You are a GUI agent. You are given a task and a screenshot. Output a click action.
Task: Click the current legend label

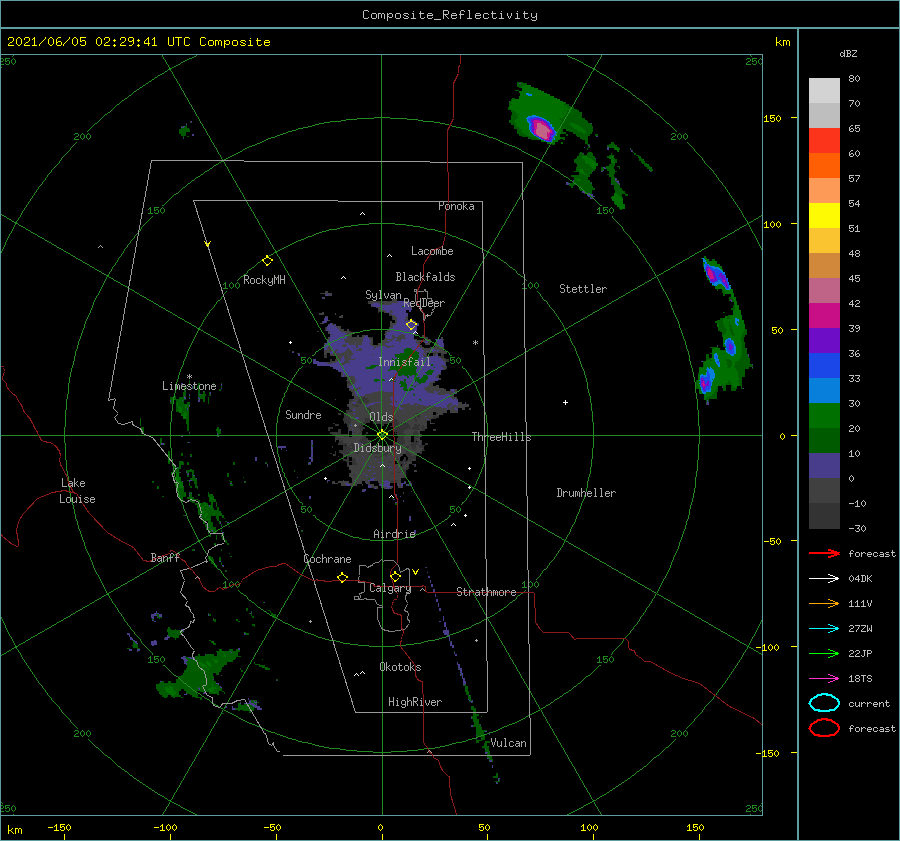click(868, 704)
